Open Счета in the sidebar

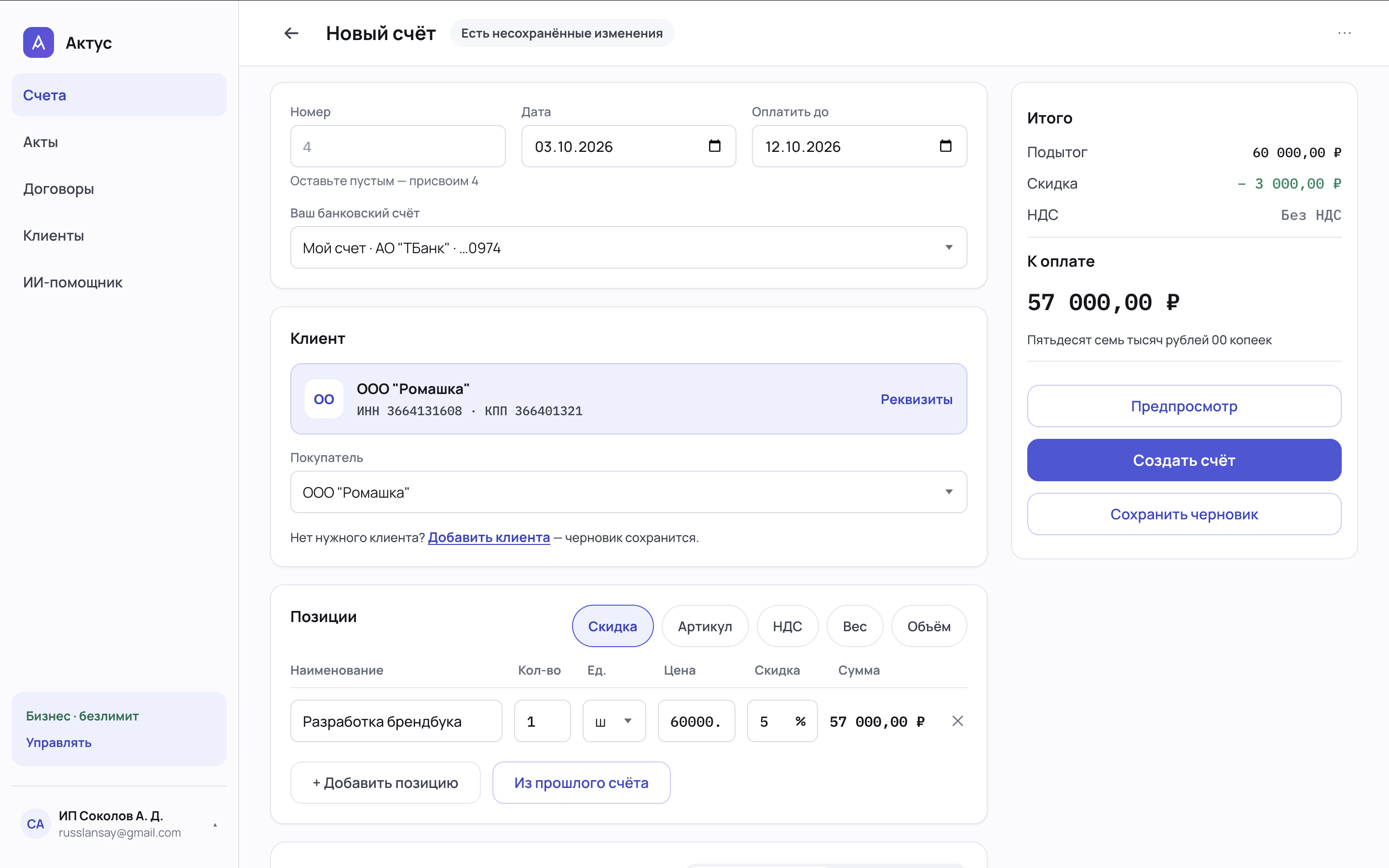119,95
